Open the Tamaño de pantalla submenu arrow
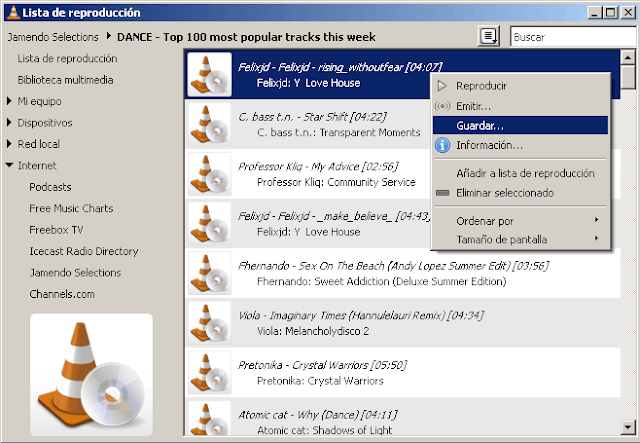The width and height of the screenshot is (640, 443). tap(596, 238)
